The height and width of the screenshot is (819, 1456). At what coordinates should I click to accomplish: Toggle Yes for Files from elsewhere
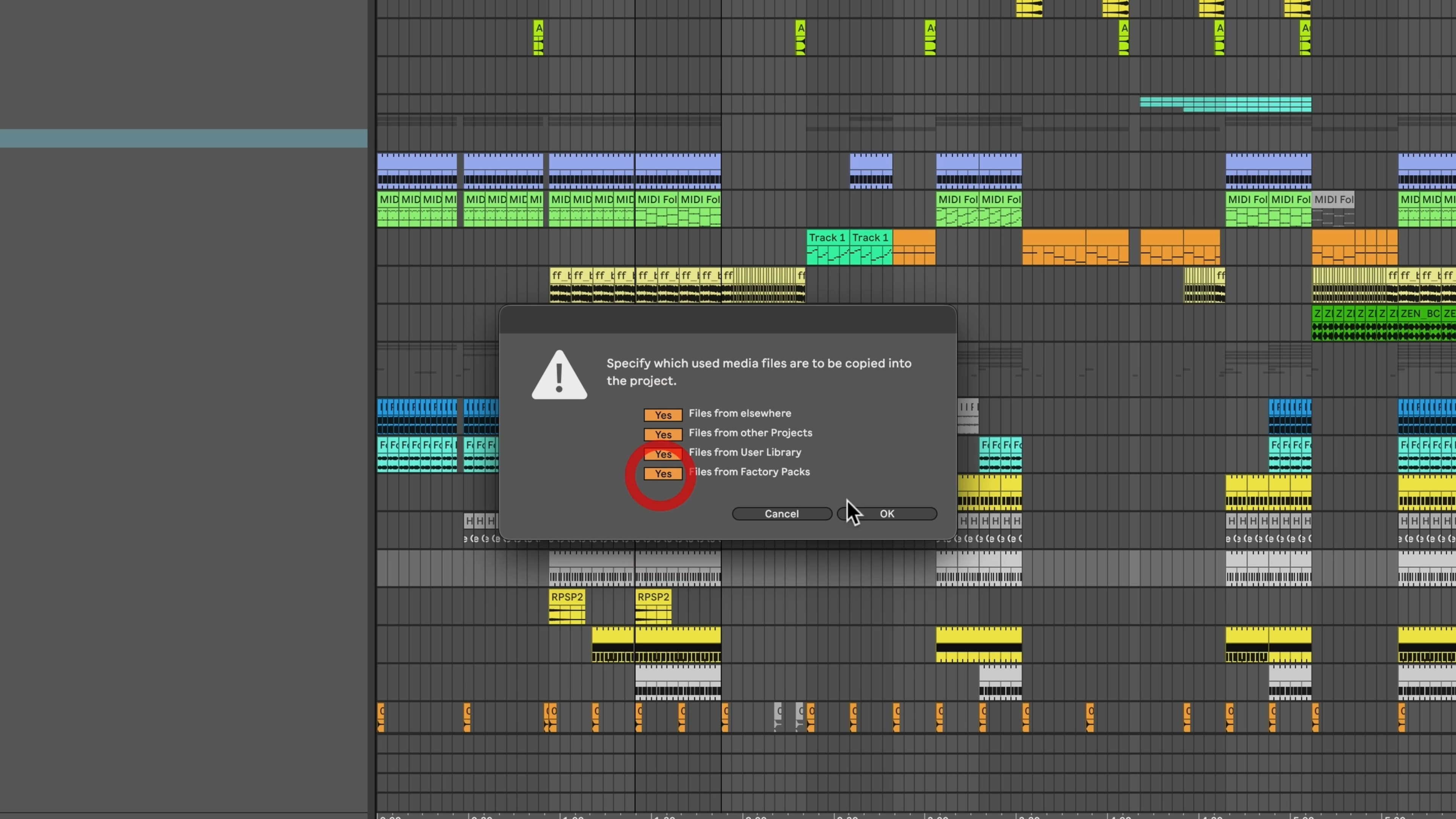click(x=663, y=415)
